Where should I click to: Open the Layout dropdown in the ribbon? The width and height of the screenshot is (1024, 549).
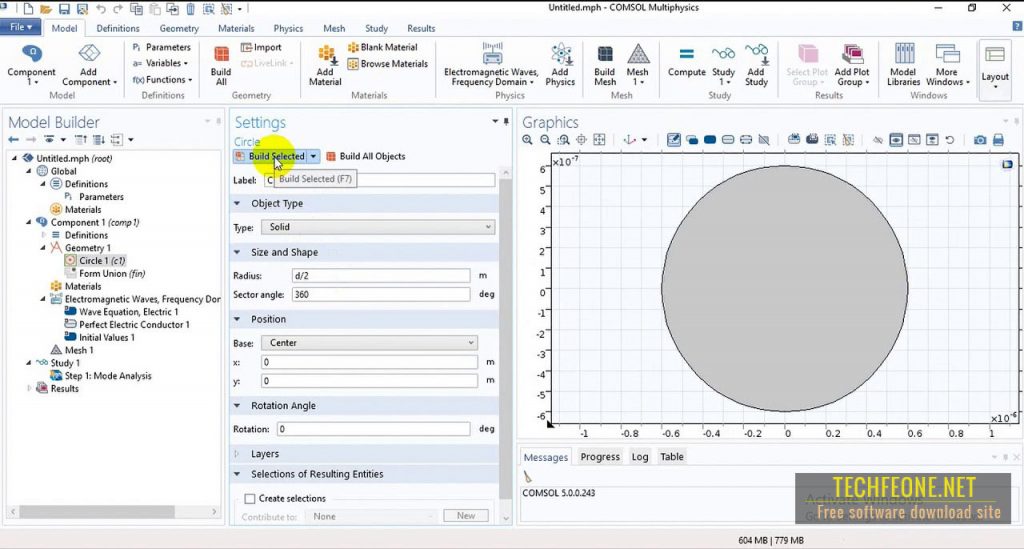tap(995, 69)
